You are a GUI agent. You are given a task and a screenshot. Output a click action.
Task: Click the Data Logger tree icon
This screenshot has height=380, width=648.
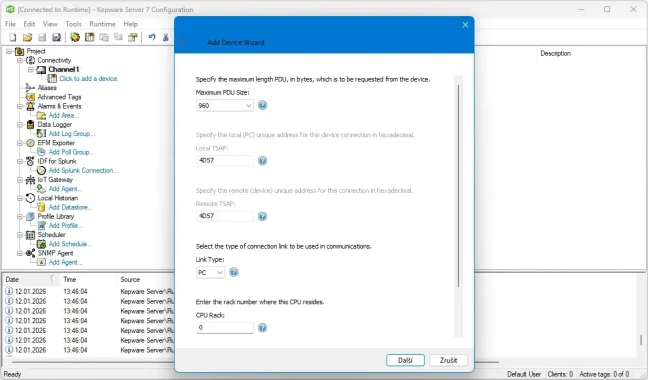click(x=30, y=124)
